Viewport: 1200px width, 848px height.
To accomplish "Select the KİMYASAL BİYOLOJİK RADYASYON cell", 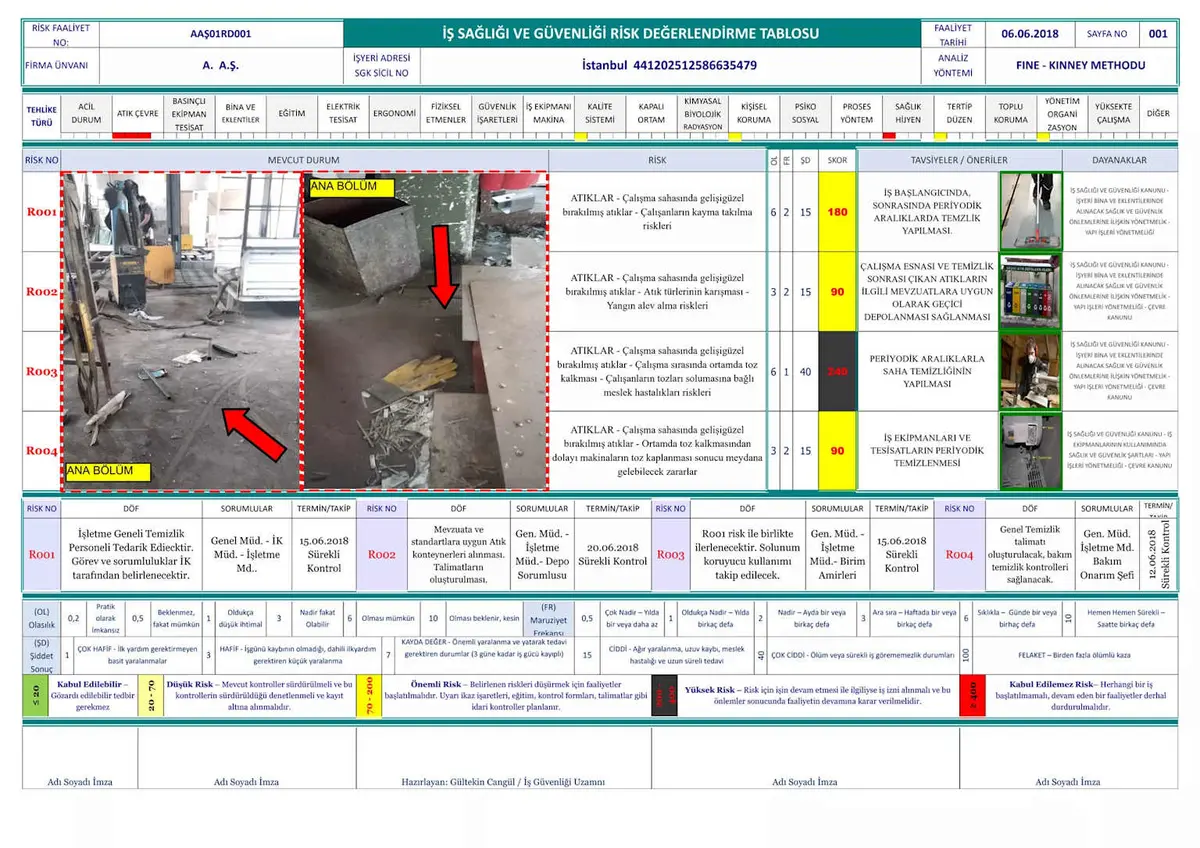I will pos(703,113).
